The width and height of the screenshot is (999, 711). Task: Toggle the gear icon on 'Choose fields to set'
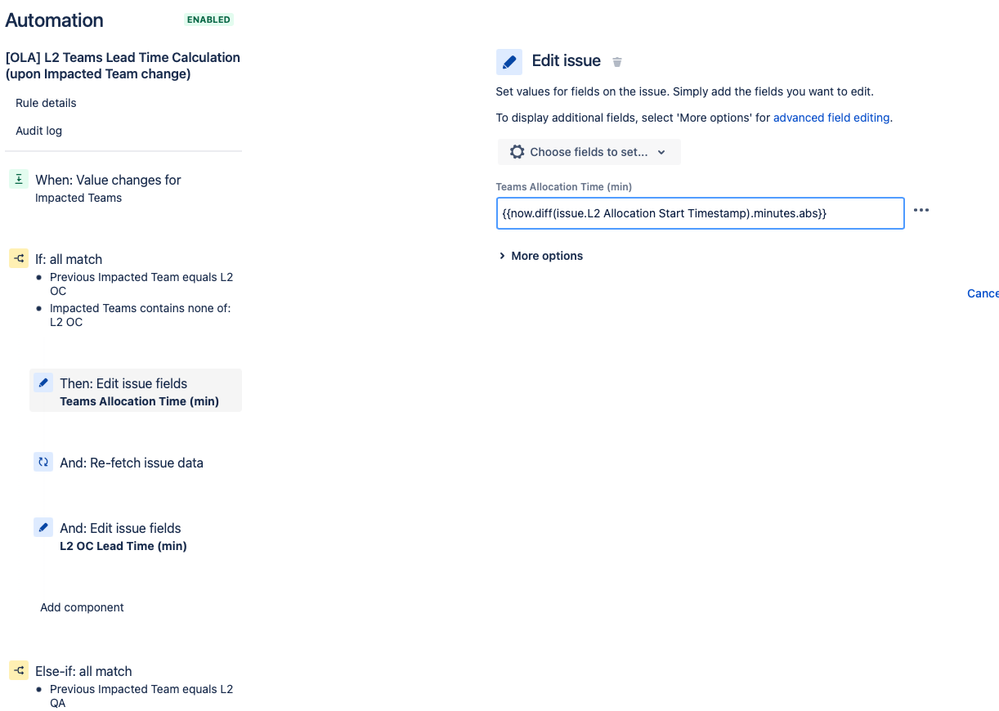tap(517, 151)
